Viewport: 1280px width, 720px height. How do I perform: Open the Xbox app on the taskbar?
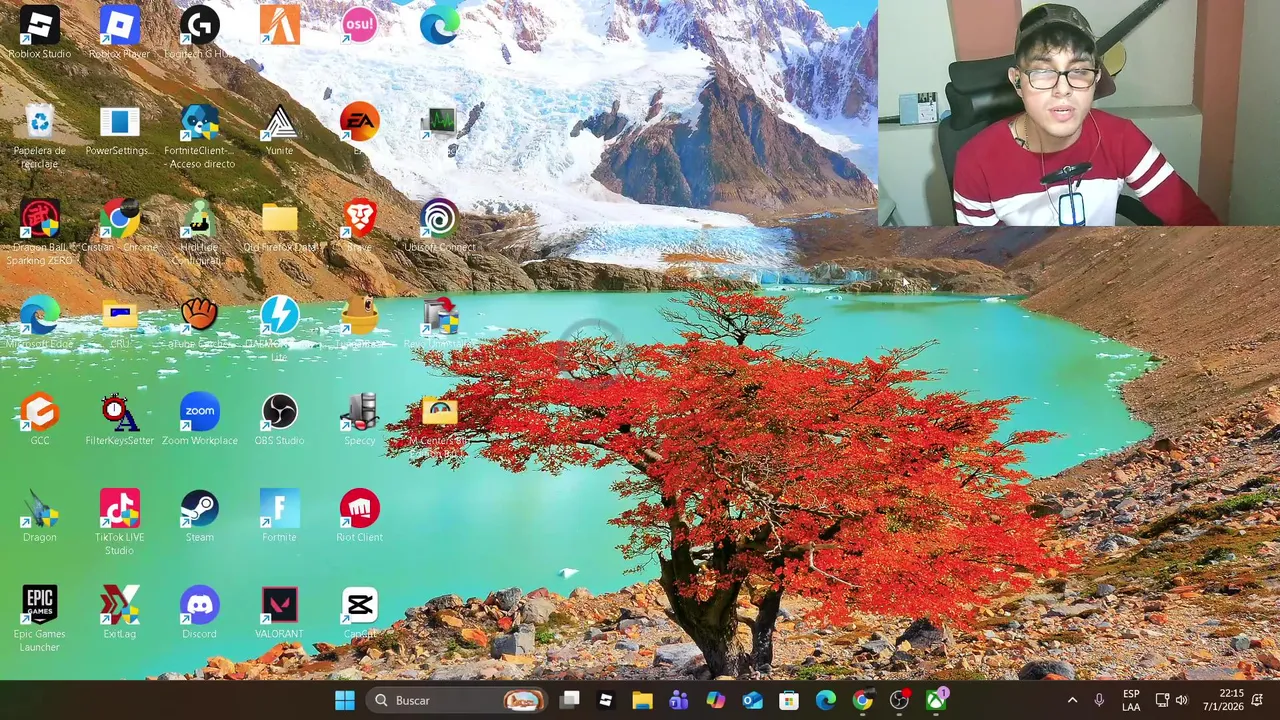coord(936,700)
